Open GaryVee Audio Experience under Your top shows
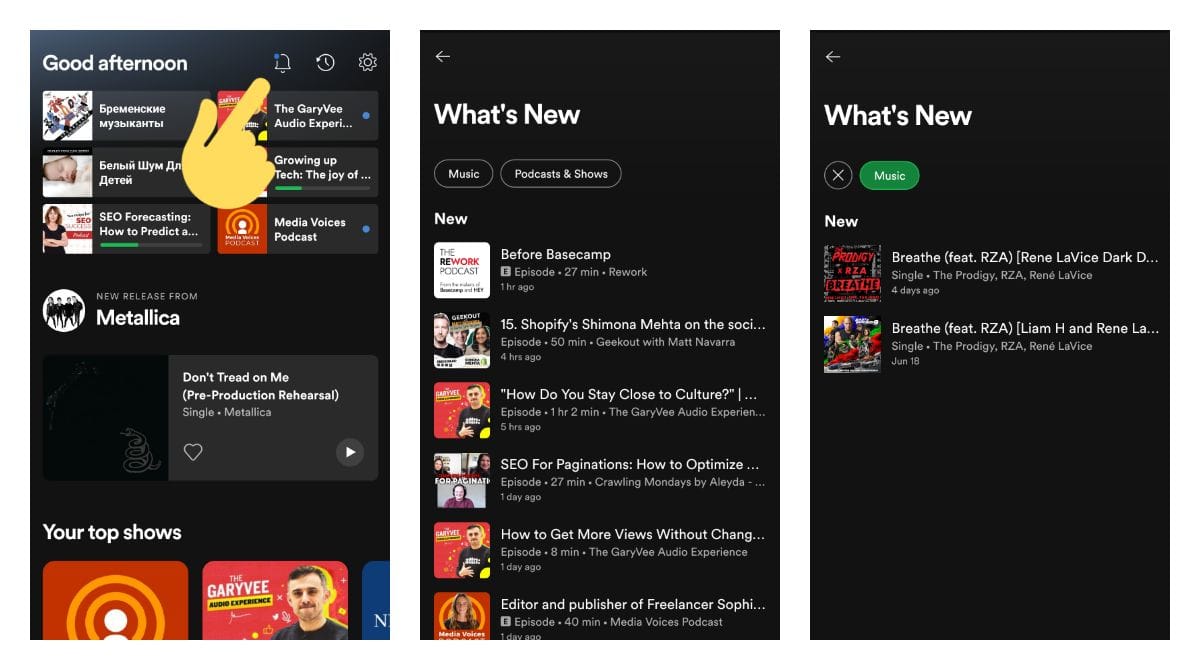 click(275, 603)
